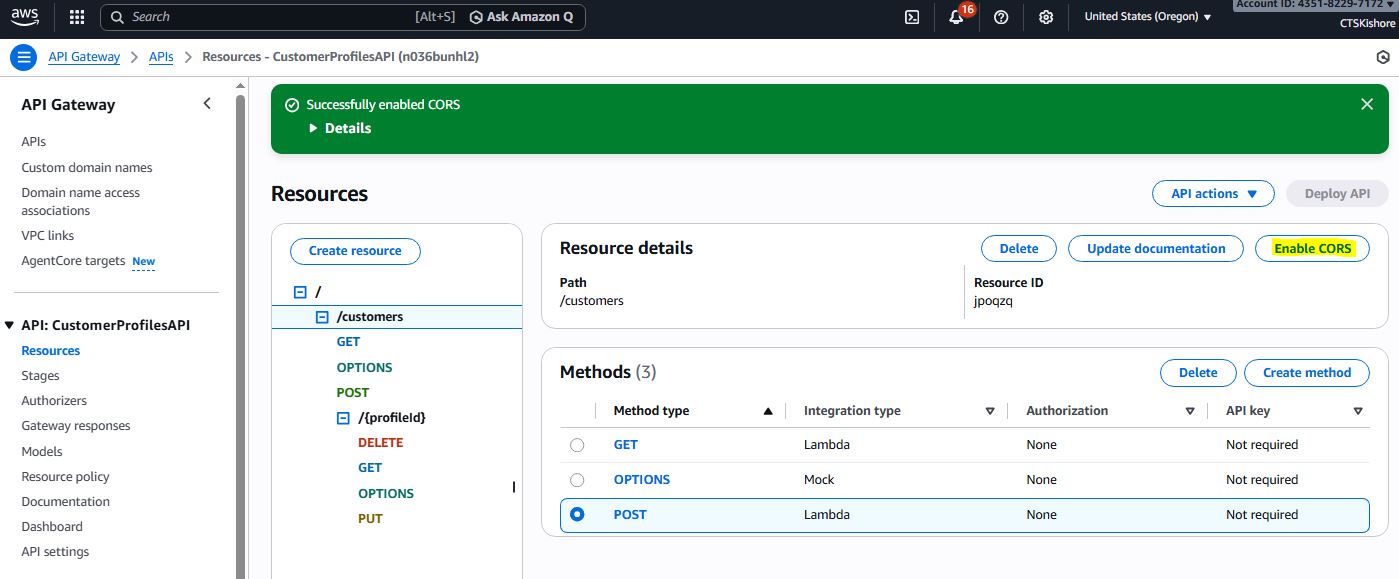Open the notifications bell
This screenshot has width=1399, height=579.
[x=956, y=17]
